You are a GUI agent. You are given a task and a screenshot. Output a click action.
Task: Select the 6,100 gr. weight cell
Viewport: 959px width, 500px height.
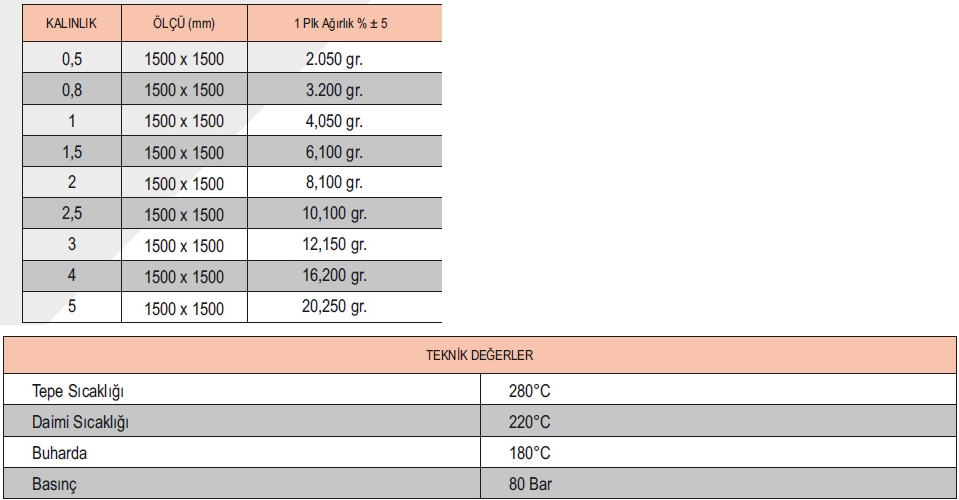[334, 153]
